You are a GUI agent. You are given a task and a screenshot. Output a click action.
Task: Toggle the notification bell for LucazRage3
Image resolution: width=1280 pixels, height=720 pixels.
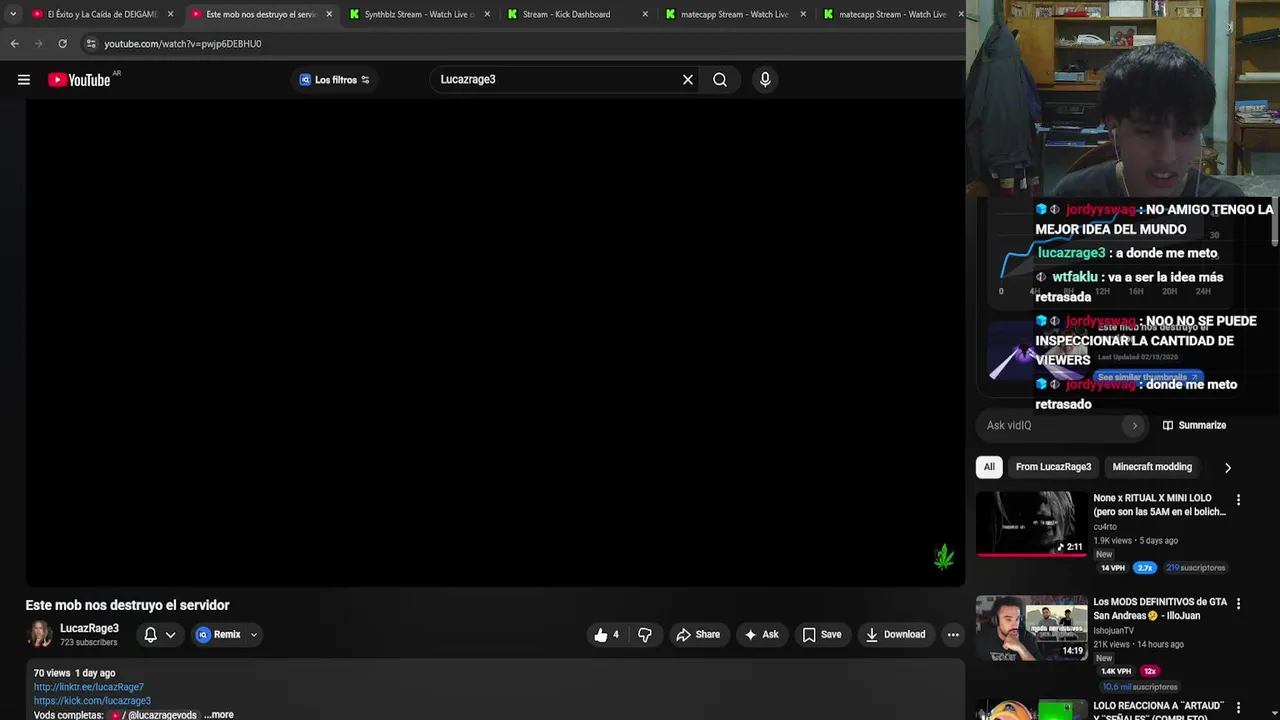coord(150,635)
